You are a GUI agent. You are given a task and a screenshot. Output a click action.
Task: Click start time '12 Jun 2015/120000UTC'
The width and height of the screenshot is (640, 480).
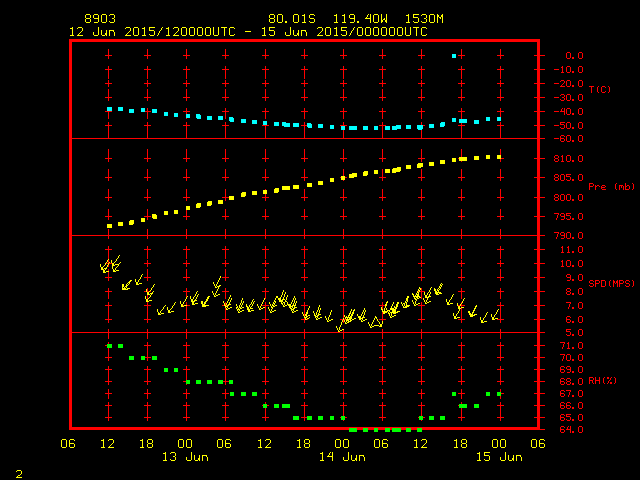pyautogui.click(x=152, y=32)
